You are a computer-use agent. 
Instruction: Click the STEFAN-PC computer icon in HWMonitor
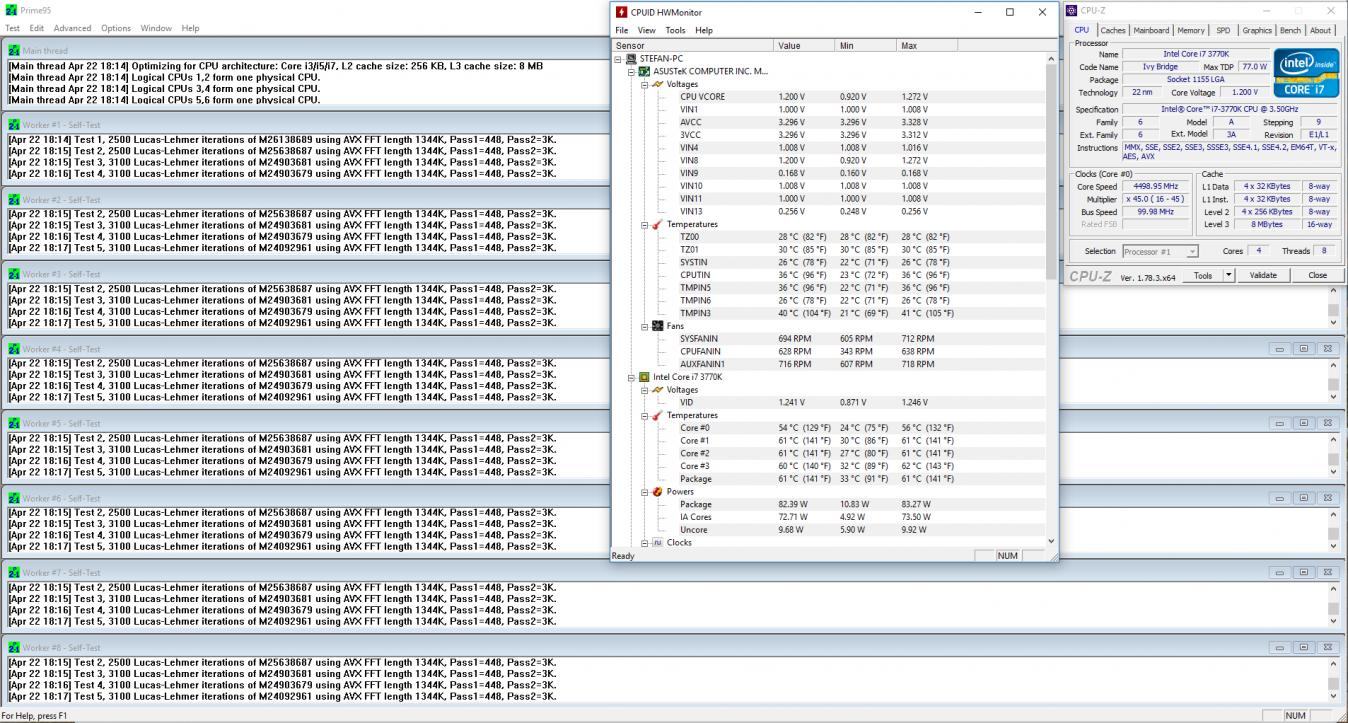click(631, 59)
